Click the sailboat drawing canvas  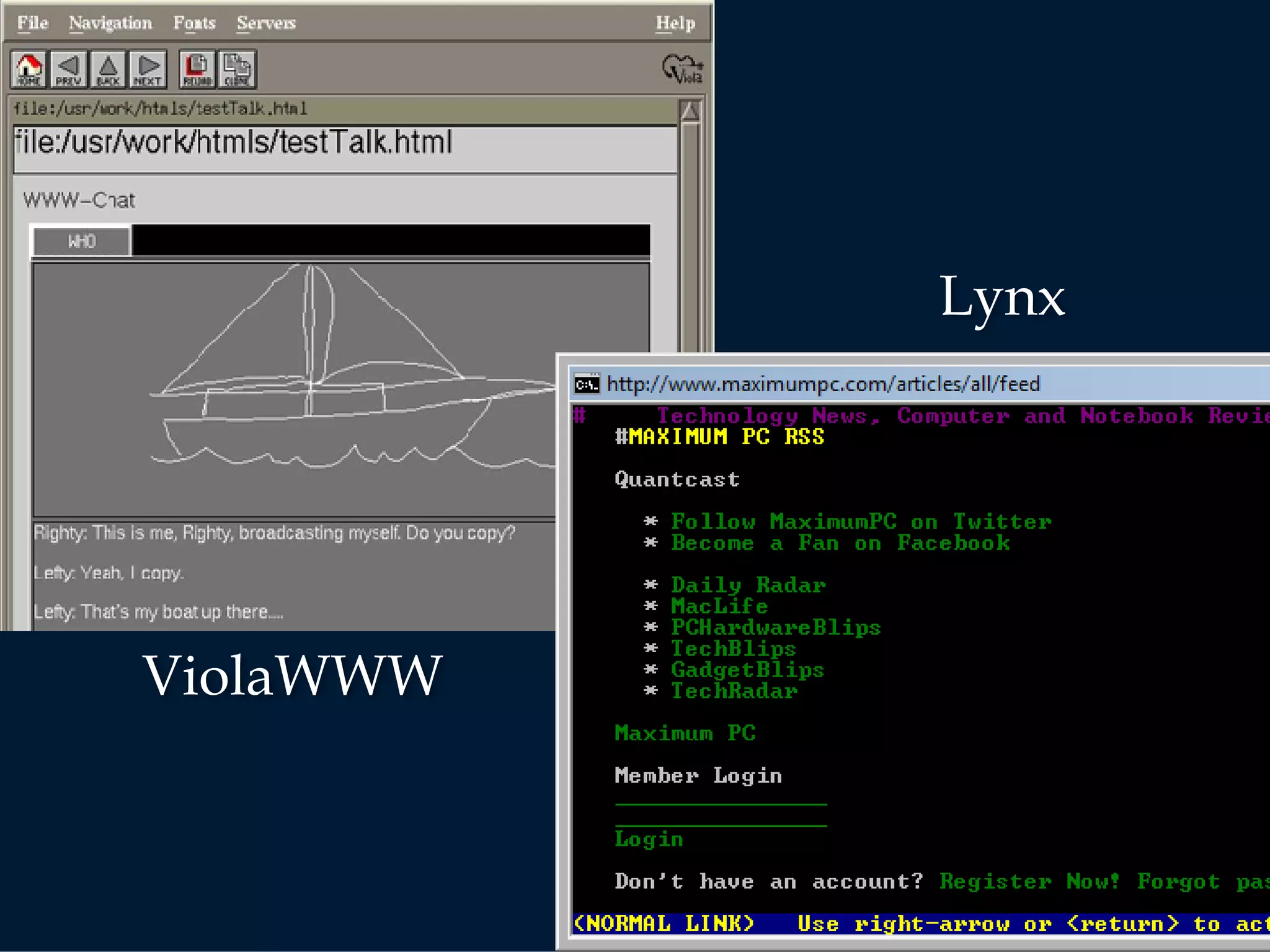pos(295,389)
